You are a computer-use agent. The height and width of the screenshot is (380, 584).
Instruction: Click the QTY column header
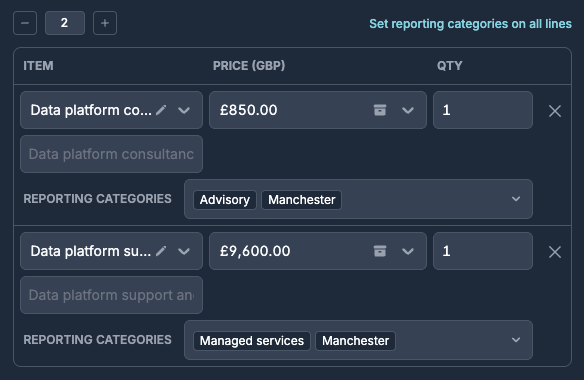450,66
